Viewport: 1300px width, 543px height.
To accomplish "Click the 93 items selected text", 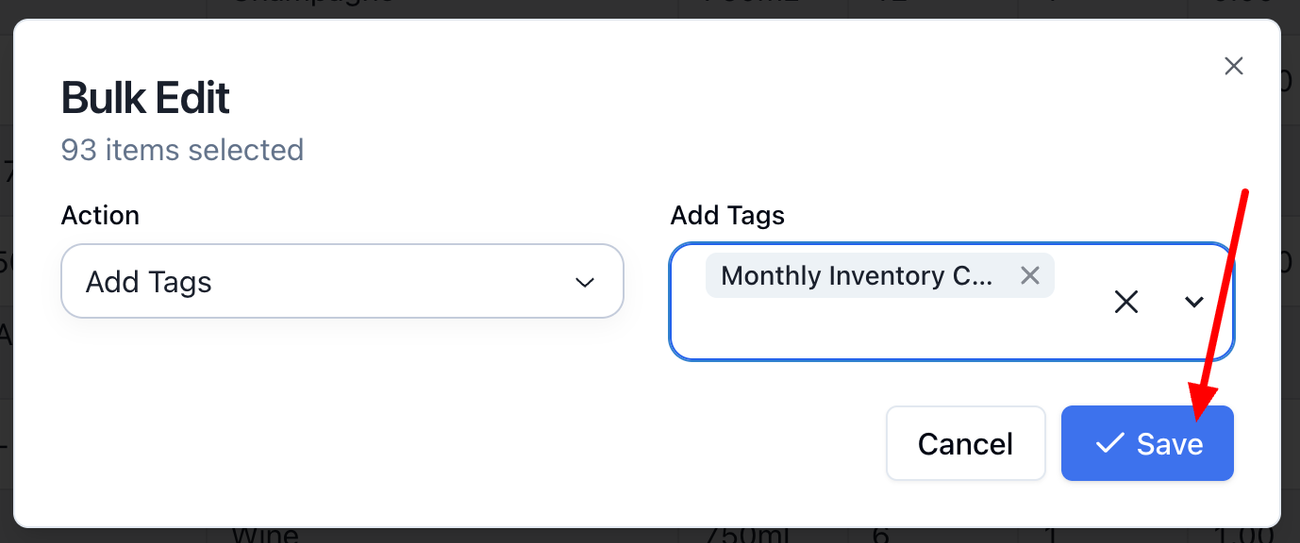I will 182,150.
